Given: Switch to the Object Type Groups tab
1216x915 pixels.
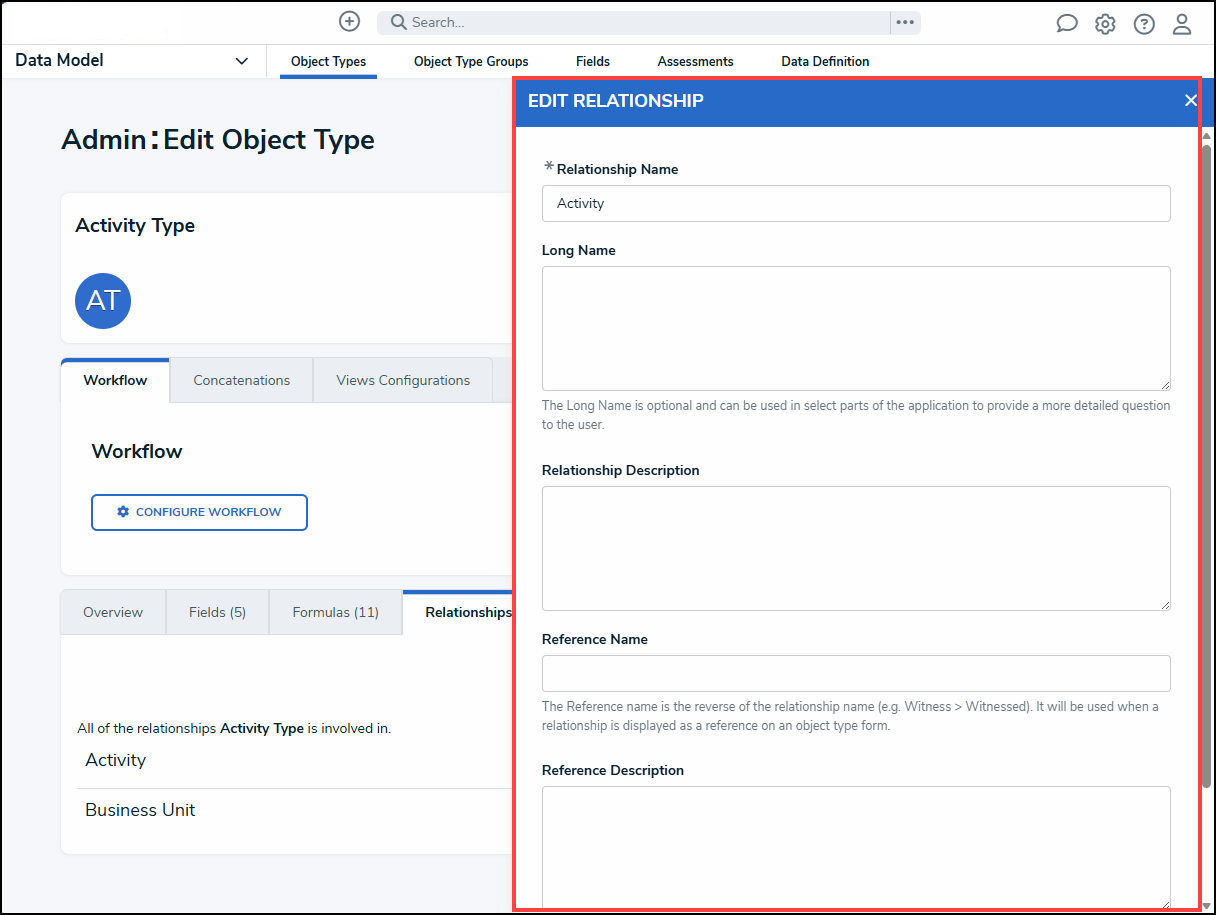Looking at the screenshot, I should (471, 61).
